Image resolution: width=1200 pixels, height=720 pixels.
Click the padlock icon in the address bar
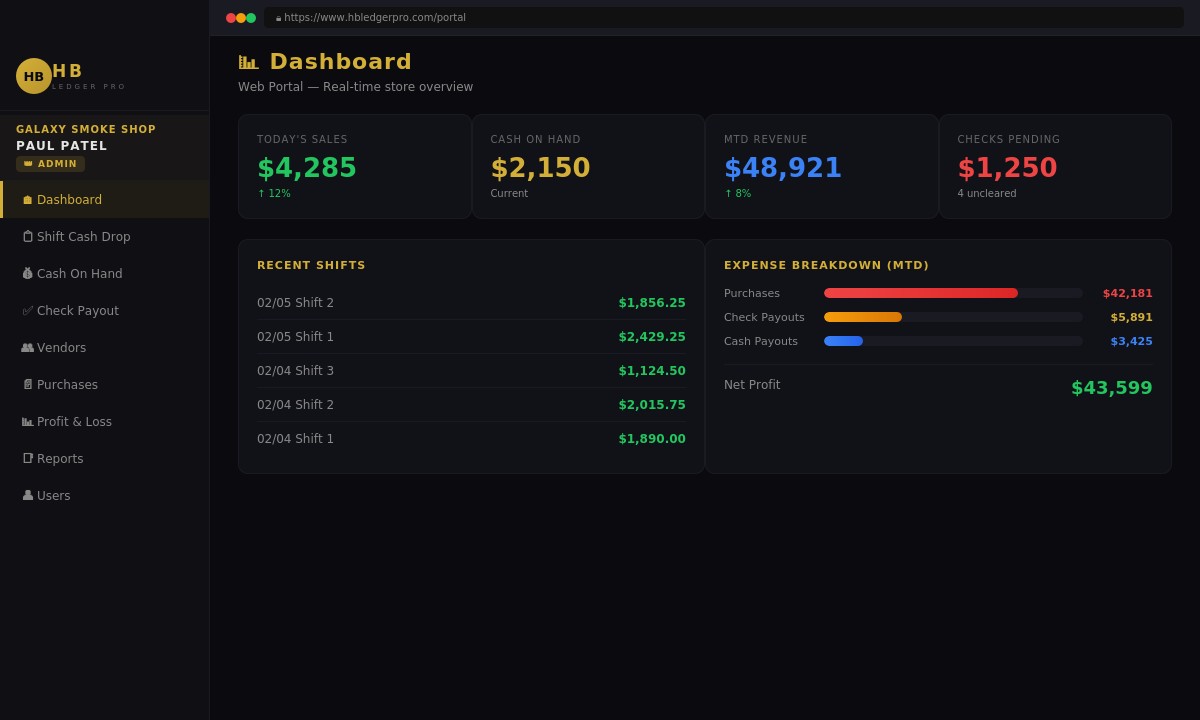pos(278,17)
